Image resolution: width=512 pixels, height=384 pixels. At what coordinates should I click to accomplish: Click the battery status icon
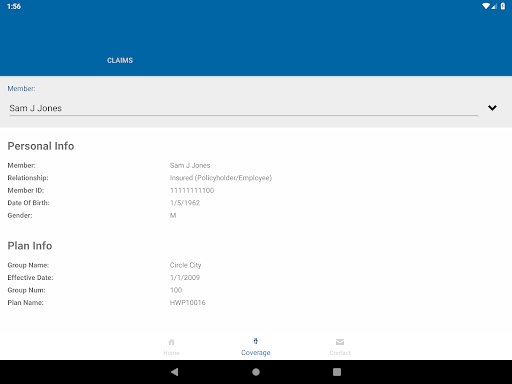[503, 6]
